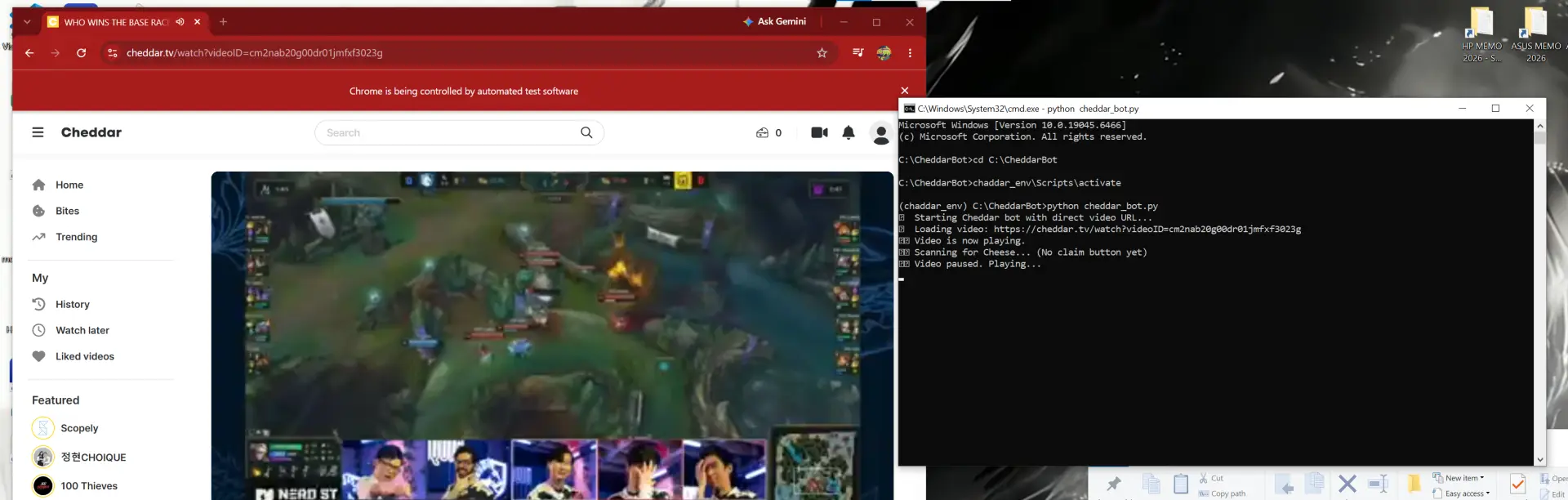This screenshot has height=500, width=1568.
Task: Click the Scopely channel avatar
Action: (43, 428)
